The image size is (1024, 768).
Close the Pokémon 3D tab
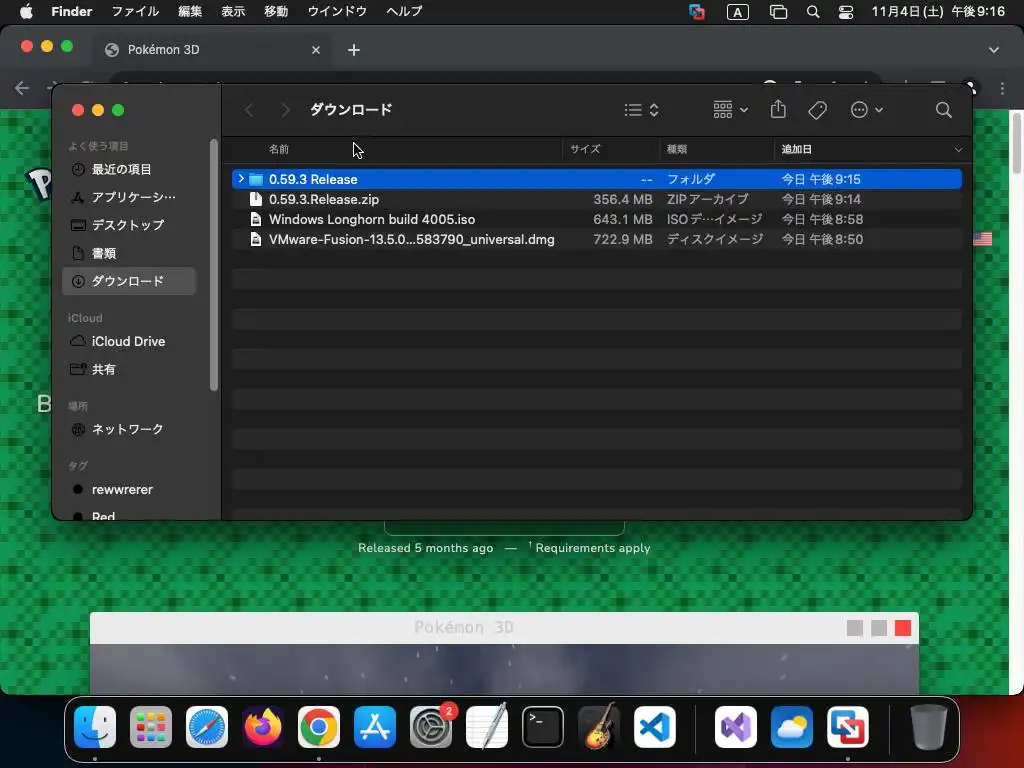pos(316,50)
